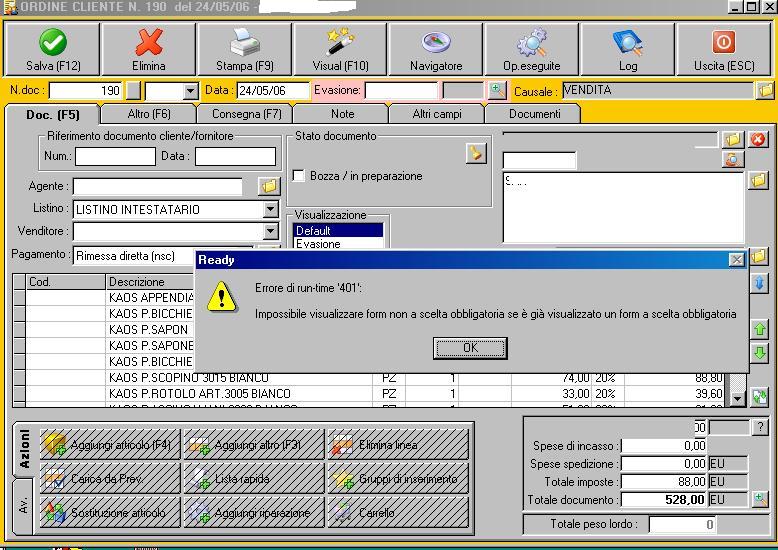778x550 pixels.
Task: Select Default in Visualizzazione list
Action: [x=338, y=231]
